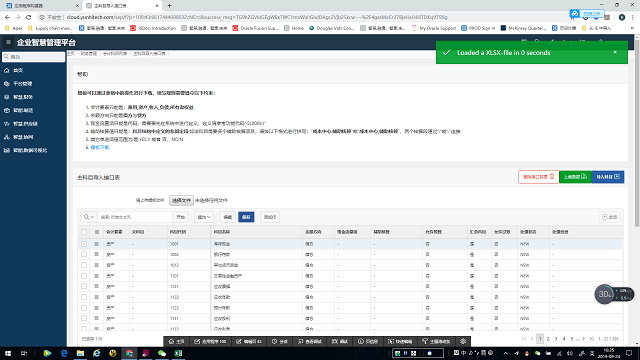The image size is (640, 360).
Task: Go to page 2 in pagination
Action: pos(548,339)
